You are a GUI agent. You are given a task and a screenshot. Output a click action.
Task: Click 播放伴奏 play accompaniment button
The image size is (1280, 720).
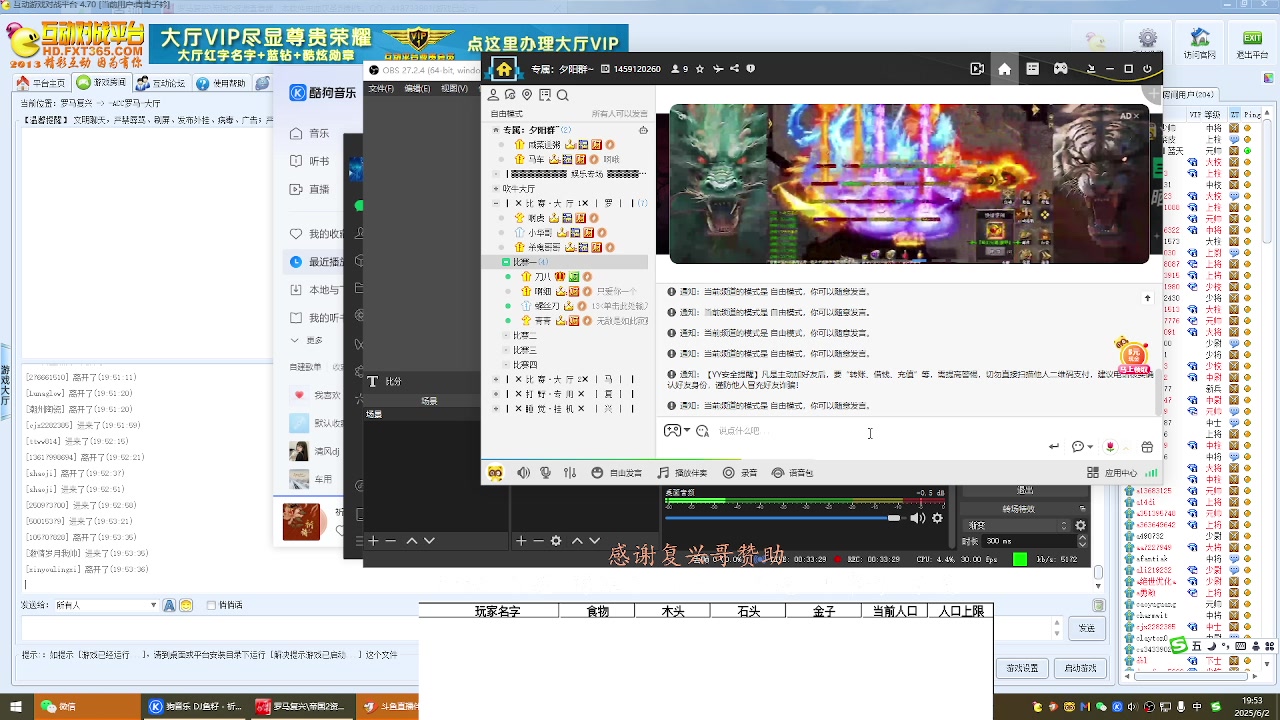click(682, 473)
